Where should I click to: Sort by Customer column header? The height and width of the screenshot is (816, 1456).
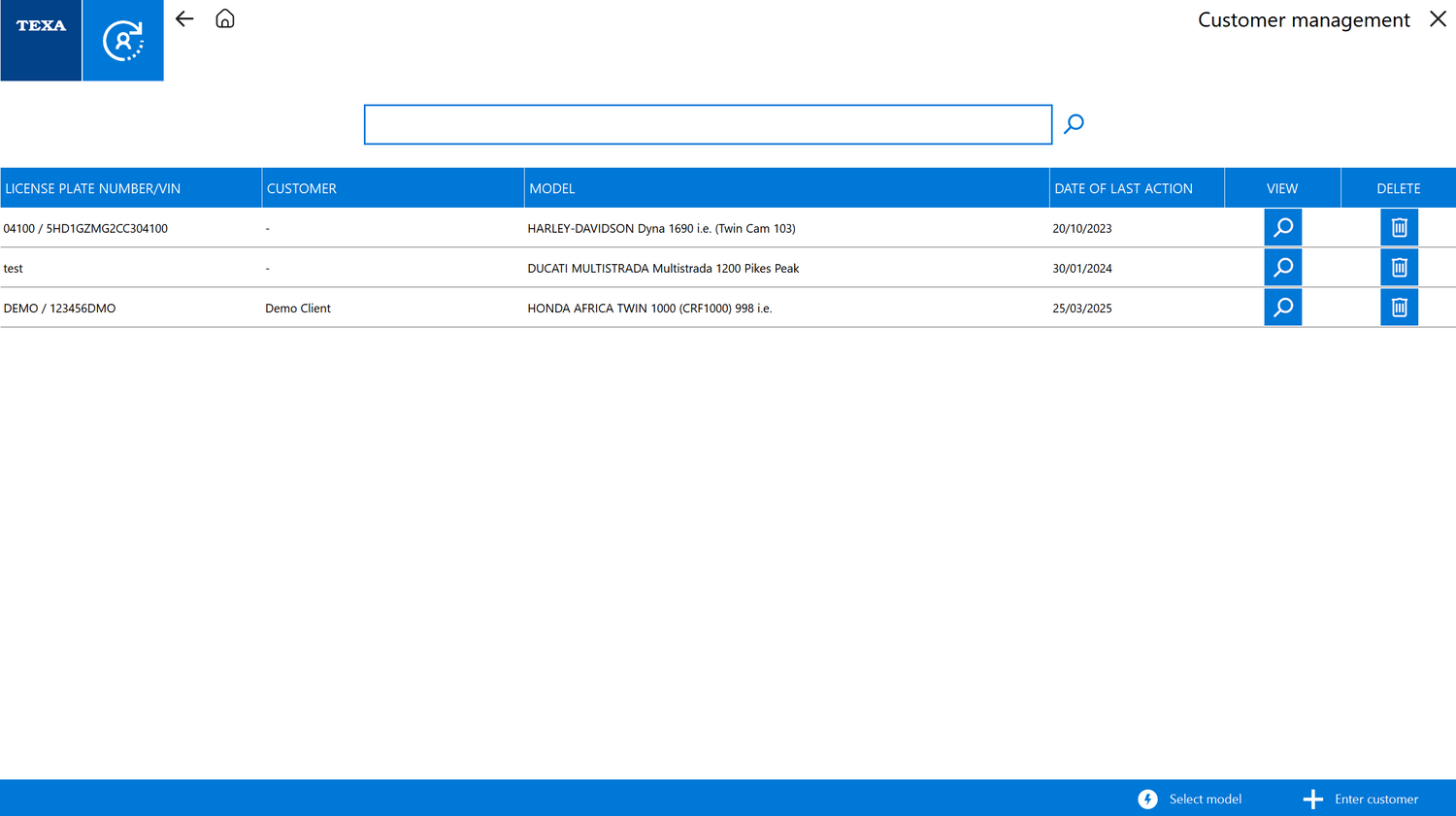pos(393,188)
